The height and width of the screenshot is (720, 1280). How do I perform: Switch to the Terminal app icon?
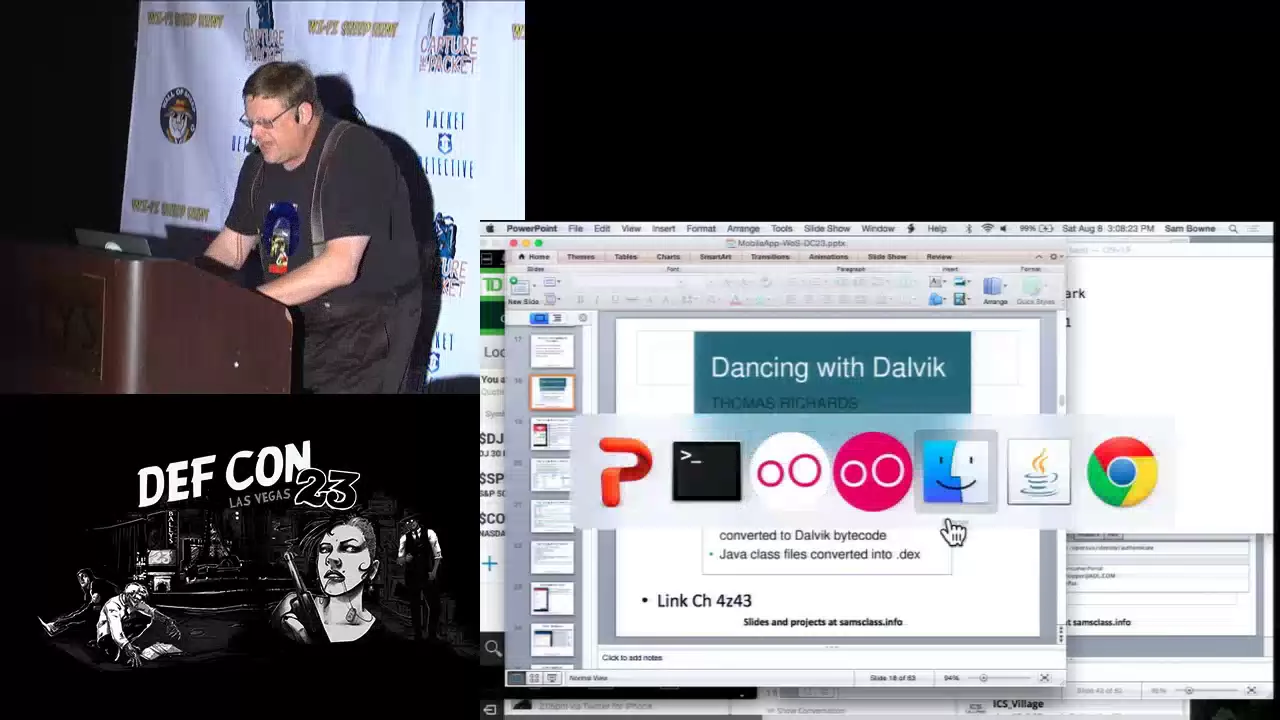[706, 471]
